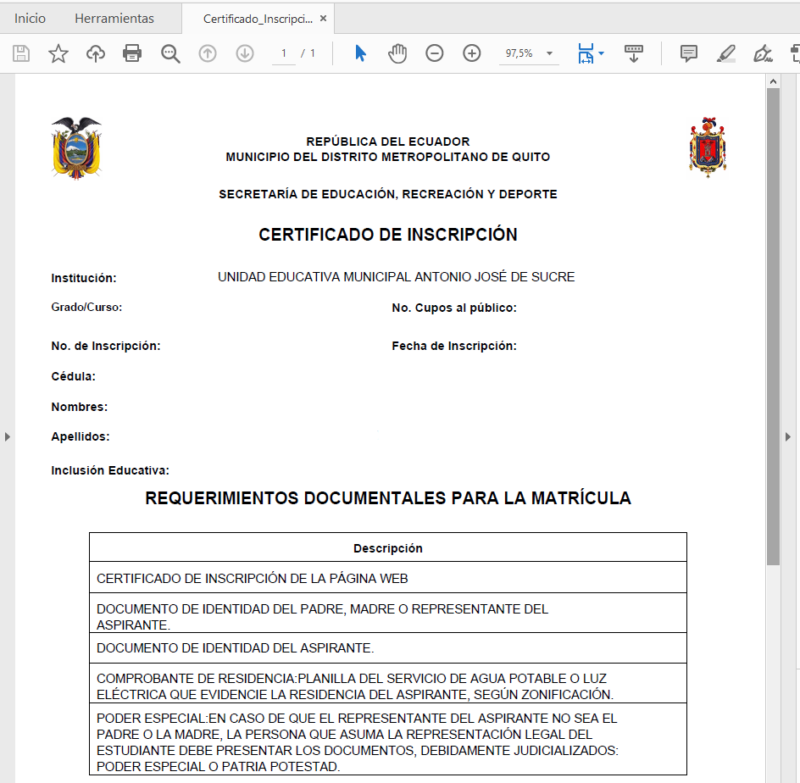Click the current page number field
This screenshot has width=800, height=783.
[x=285, y=54]
